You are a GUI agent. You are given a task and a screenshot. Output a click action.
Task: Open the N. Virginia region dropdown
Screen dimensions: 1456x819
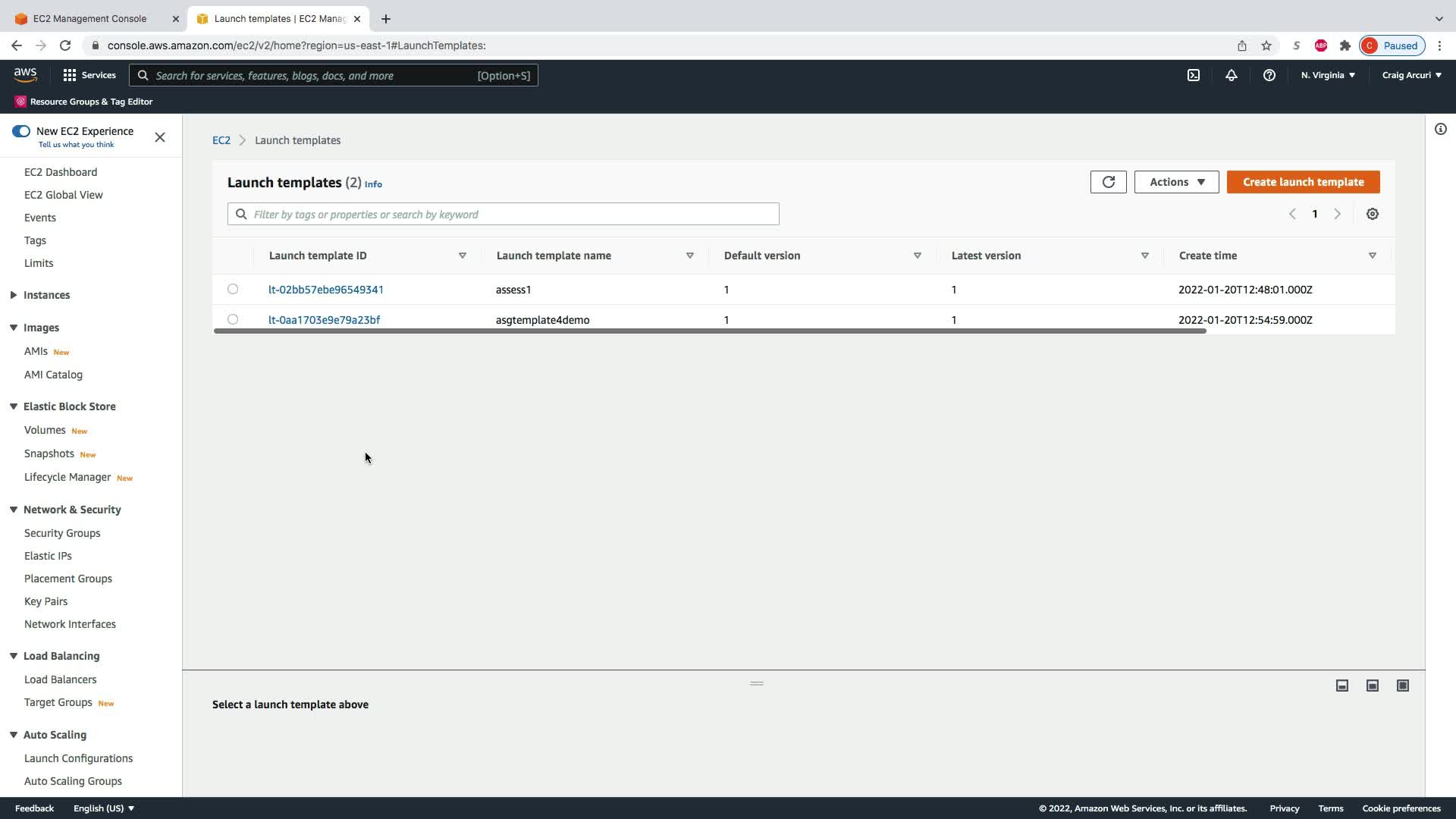1328,75
